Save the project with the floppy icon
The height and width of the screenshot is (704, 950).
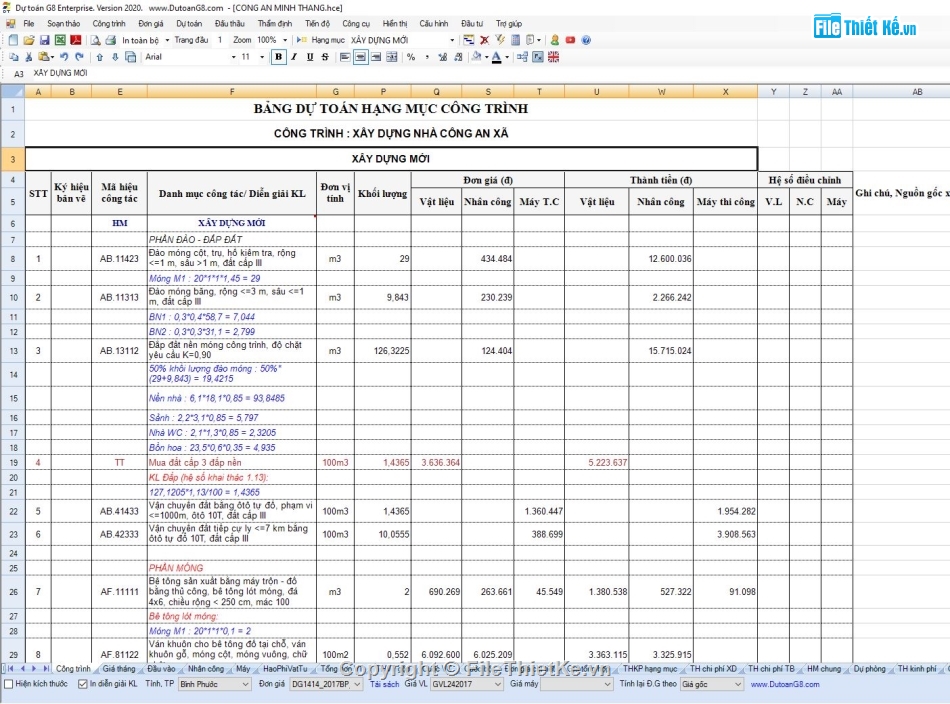(x=44, y=40)
